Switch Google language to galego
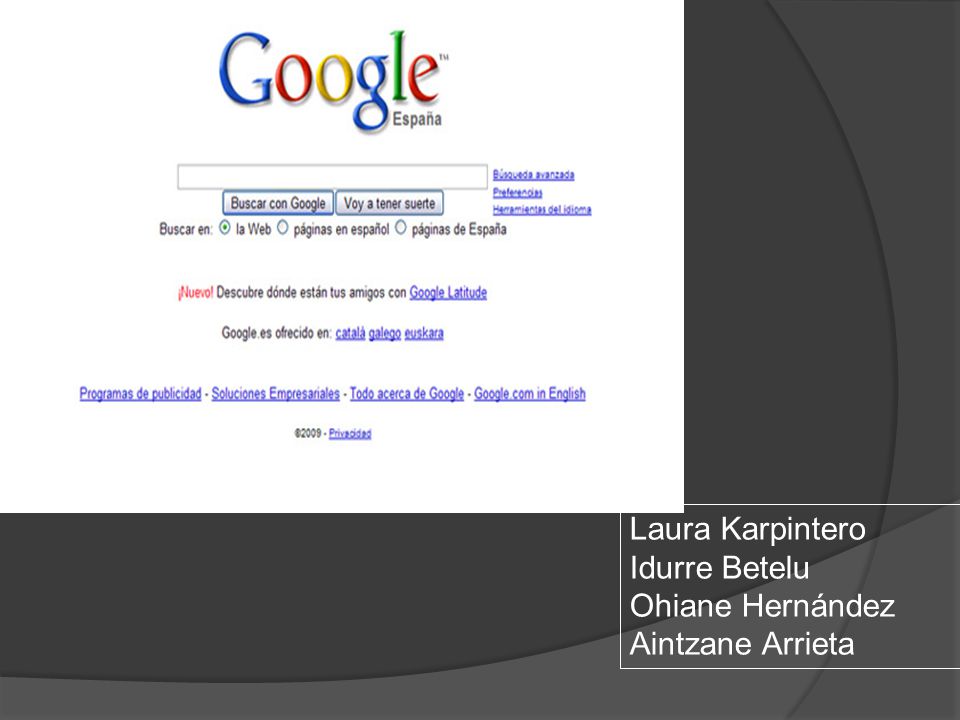 (384, 333)
